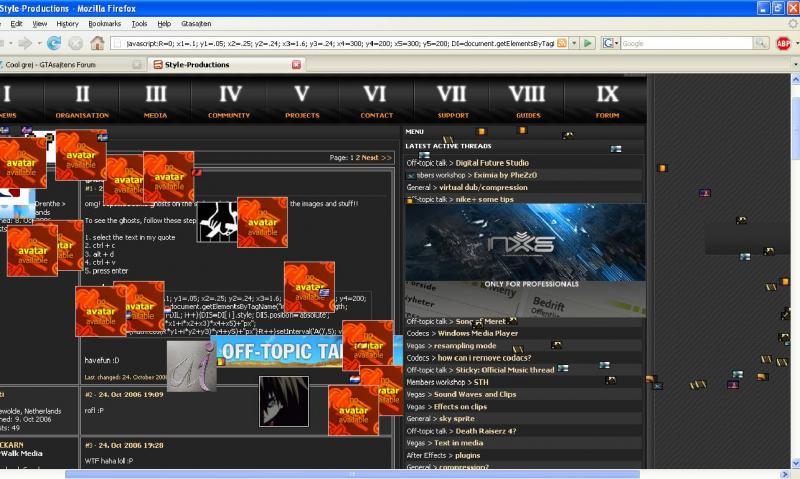Click in the Google search field

click(x=688, y=43)
